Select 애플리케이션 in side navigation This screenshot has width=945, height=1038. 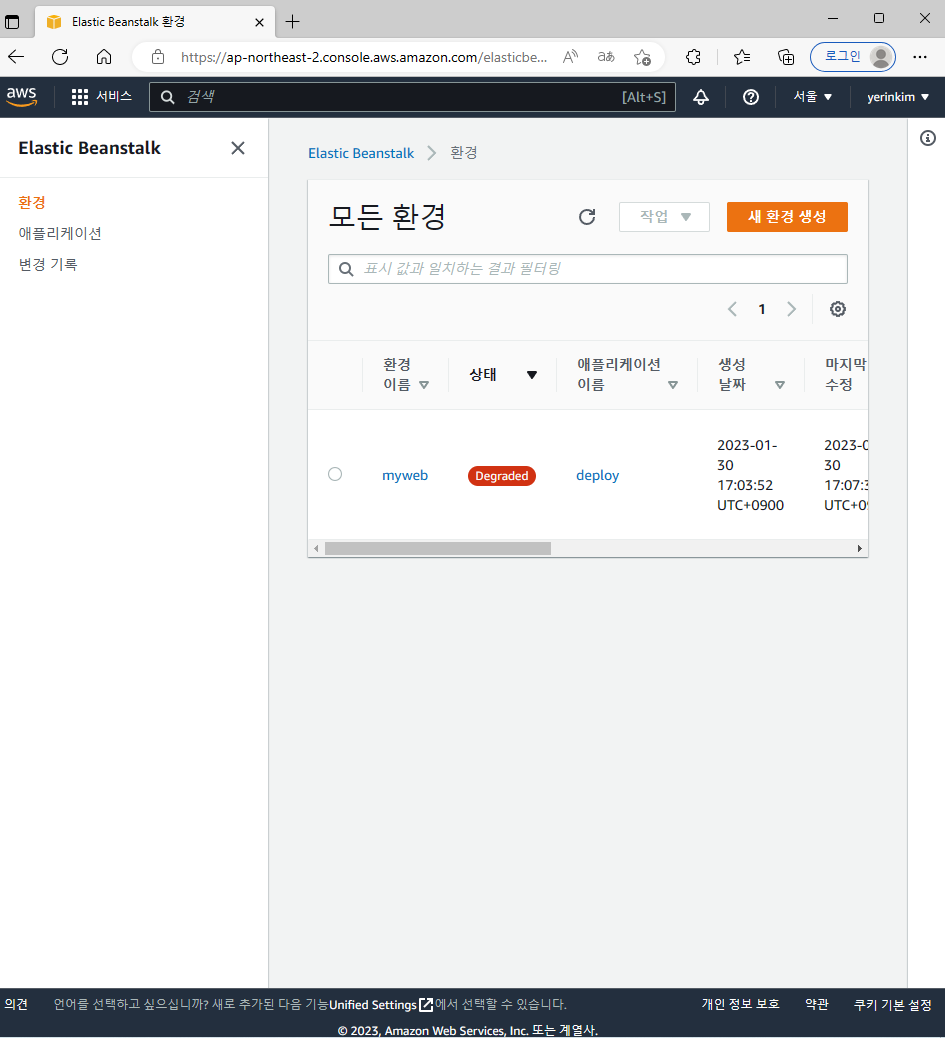point(60,234)
